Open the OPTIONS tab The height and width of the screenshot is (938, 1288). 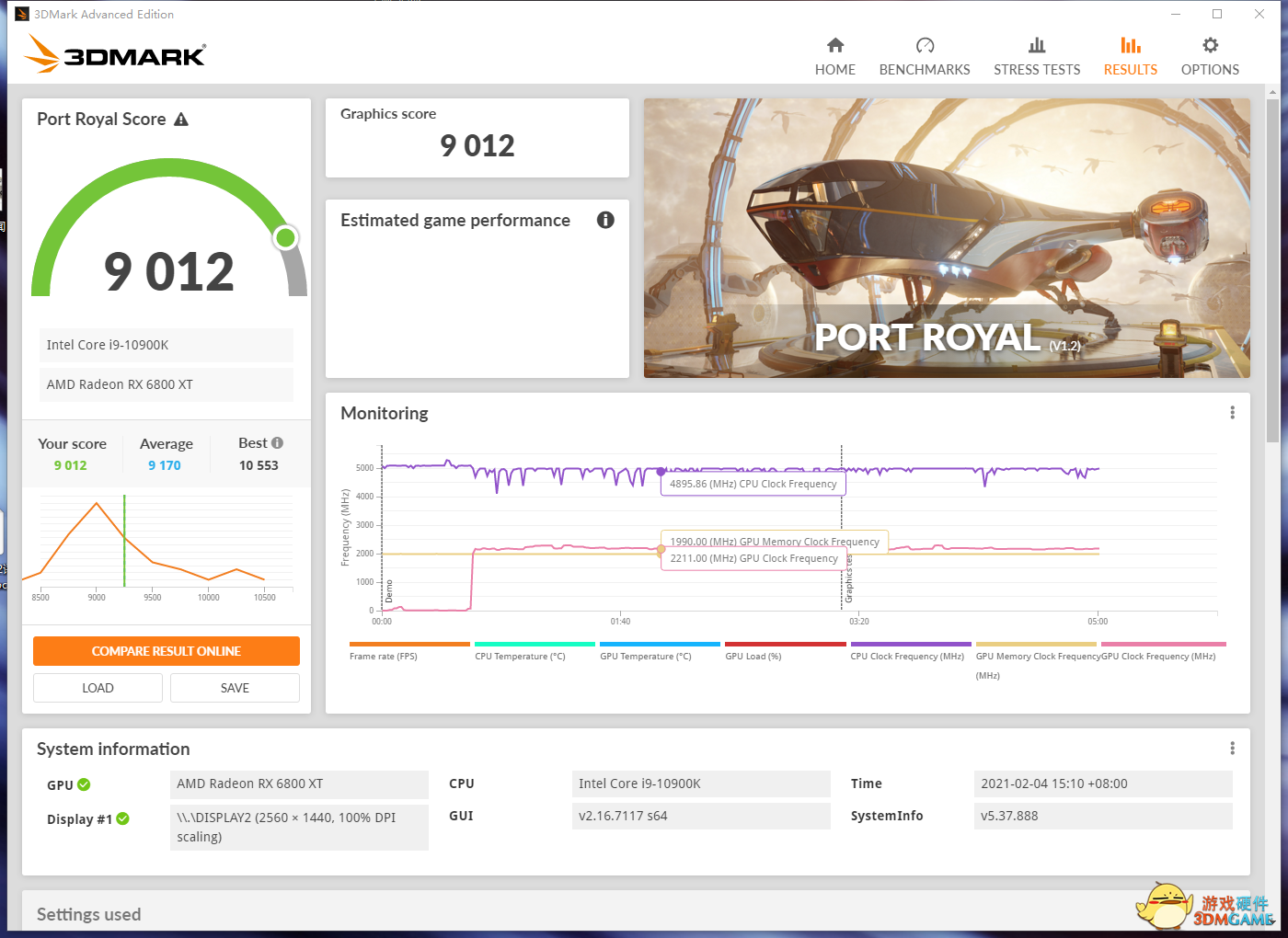[x=1210, y=57]
